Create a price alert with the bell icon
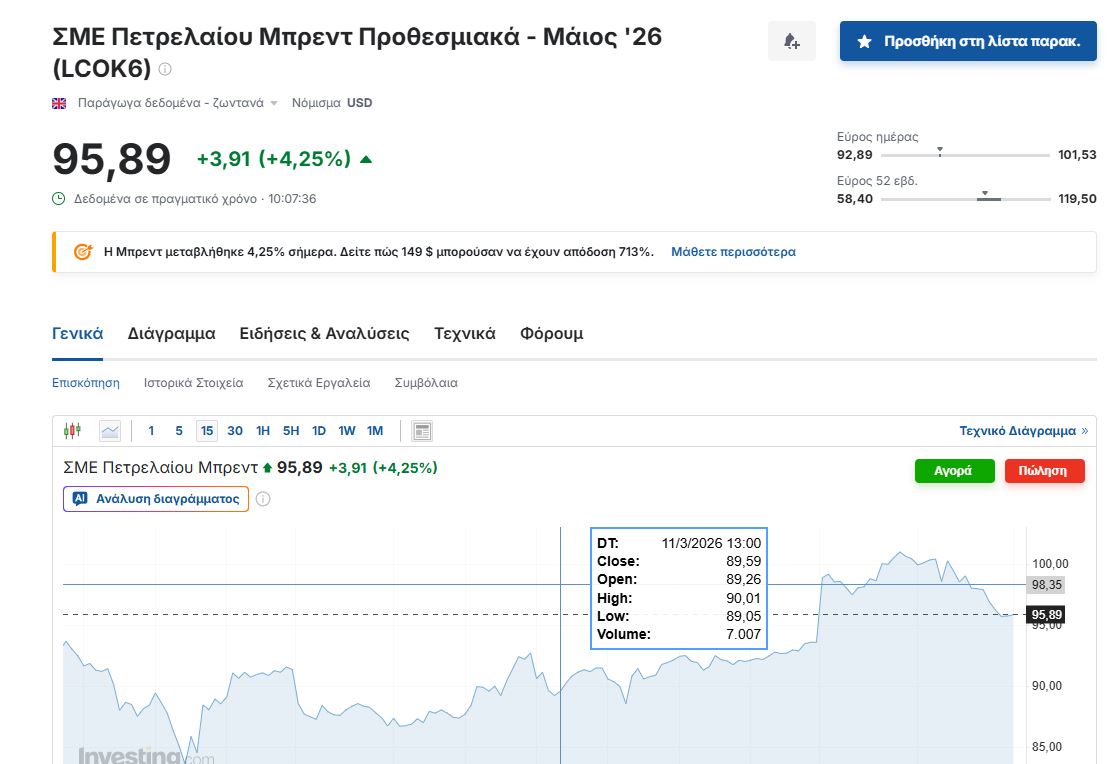The height and width of the screenshot is (764, 1111). coord(791,40)
